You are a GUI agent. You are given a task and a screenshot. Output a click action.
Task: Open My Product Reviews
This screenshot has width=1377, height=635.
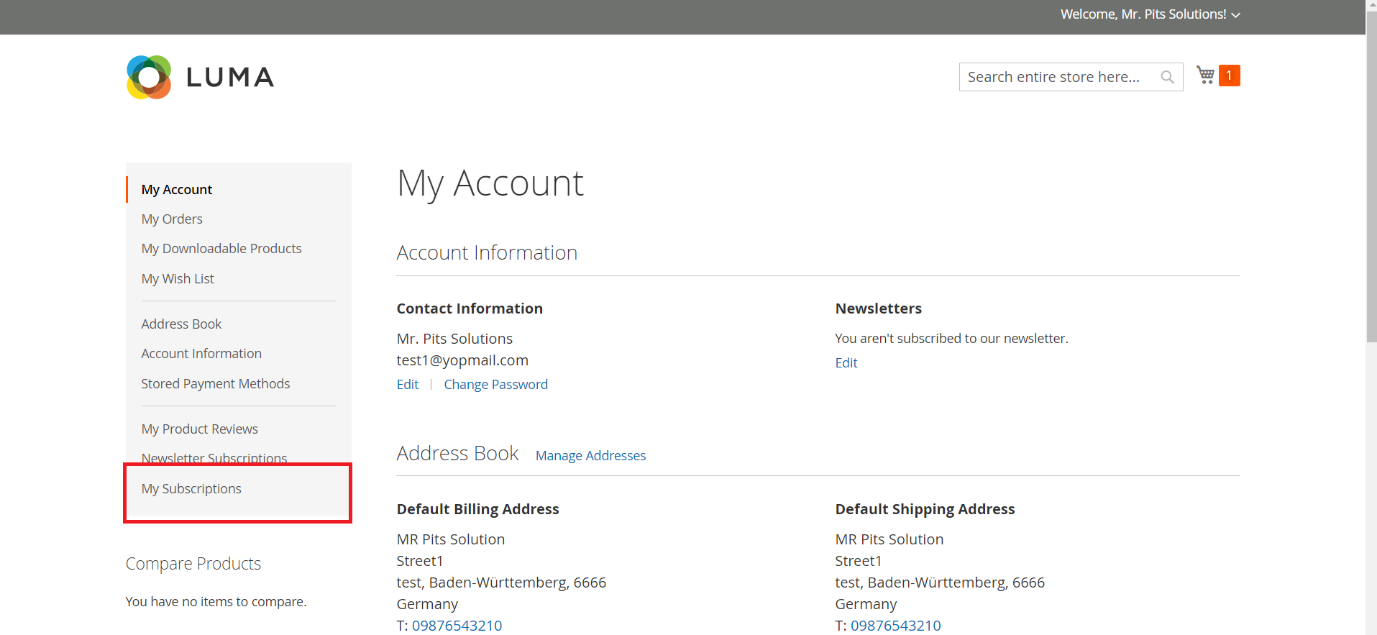[x=199, y=429]
